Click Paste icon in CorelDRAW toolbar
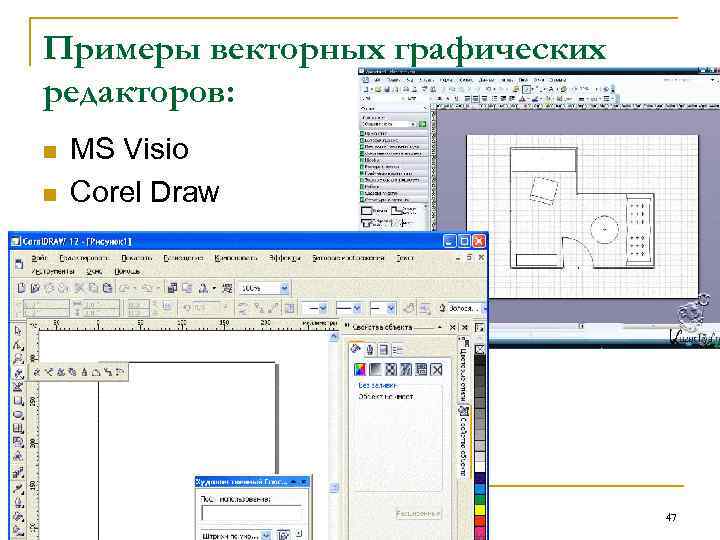Image resolution: width=720 pixels, height=540 pixels. pos(107,288)
